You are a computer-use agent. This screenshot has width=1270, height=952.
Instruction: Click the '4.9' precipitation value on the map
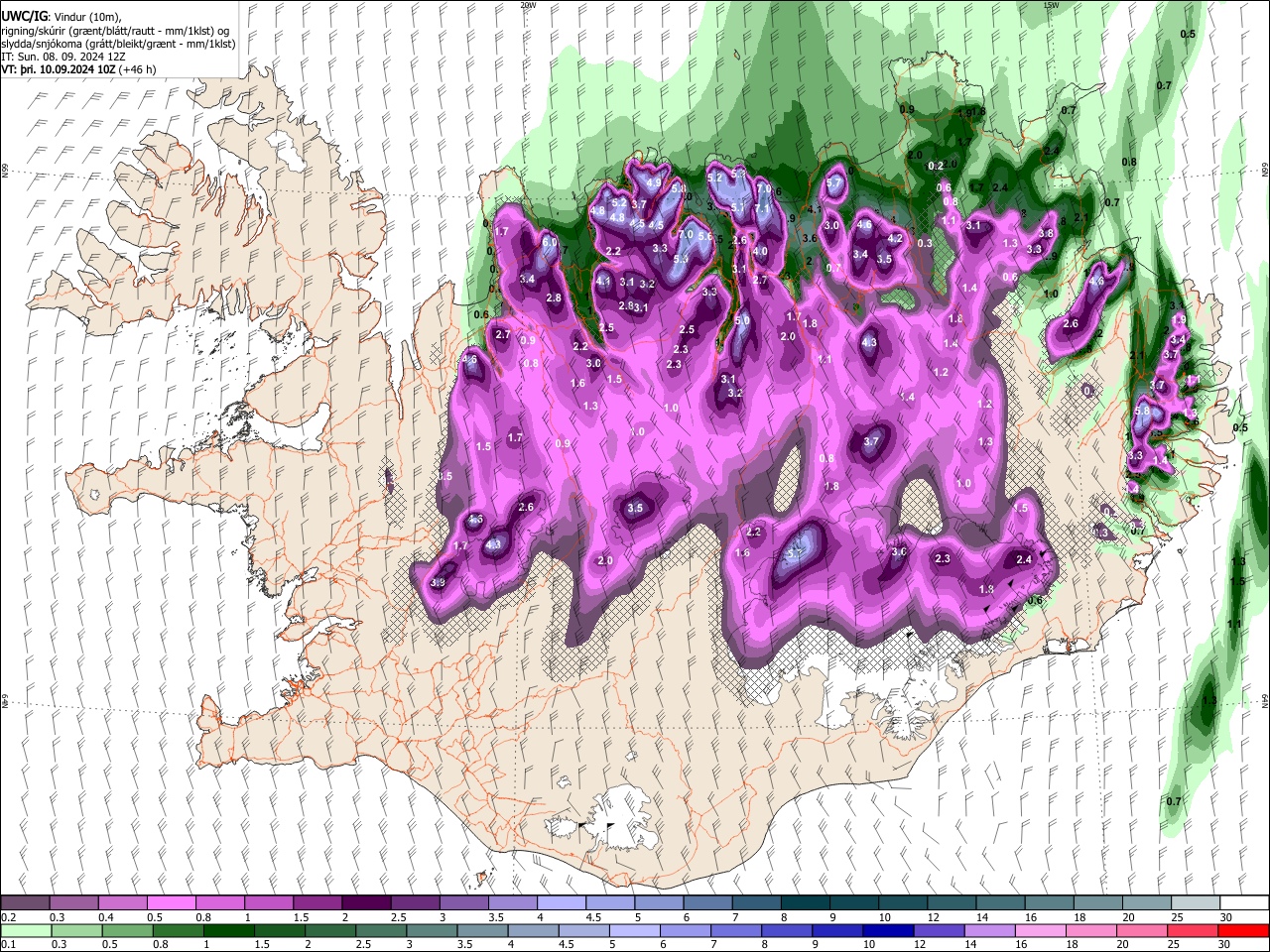click(x=654, y=182)
